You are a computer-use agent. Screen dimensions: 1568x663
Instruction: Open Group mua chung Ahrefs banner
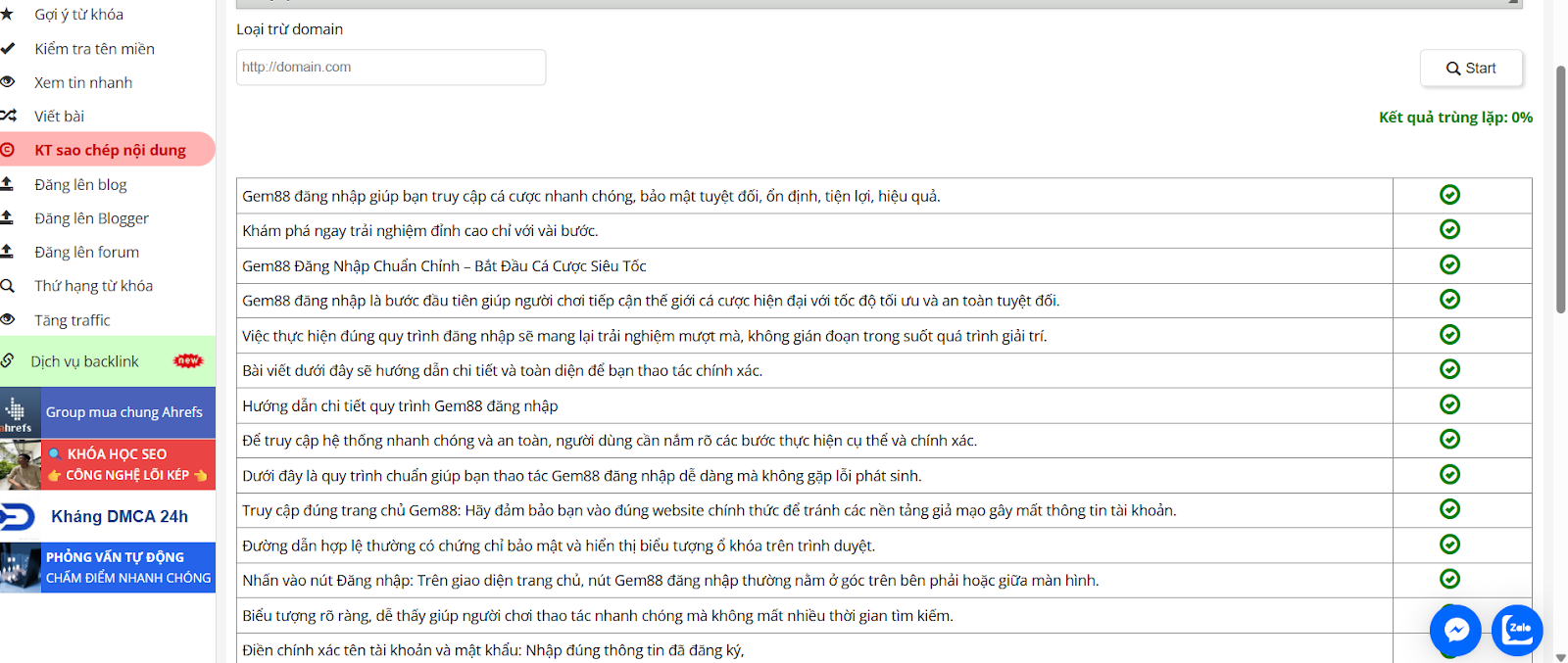pyautogui.click(x=108, y=412)
